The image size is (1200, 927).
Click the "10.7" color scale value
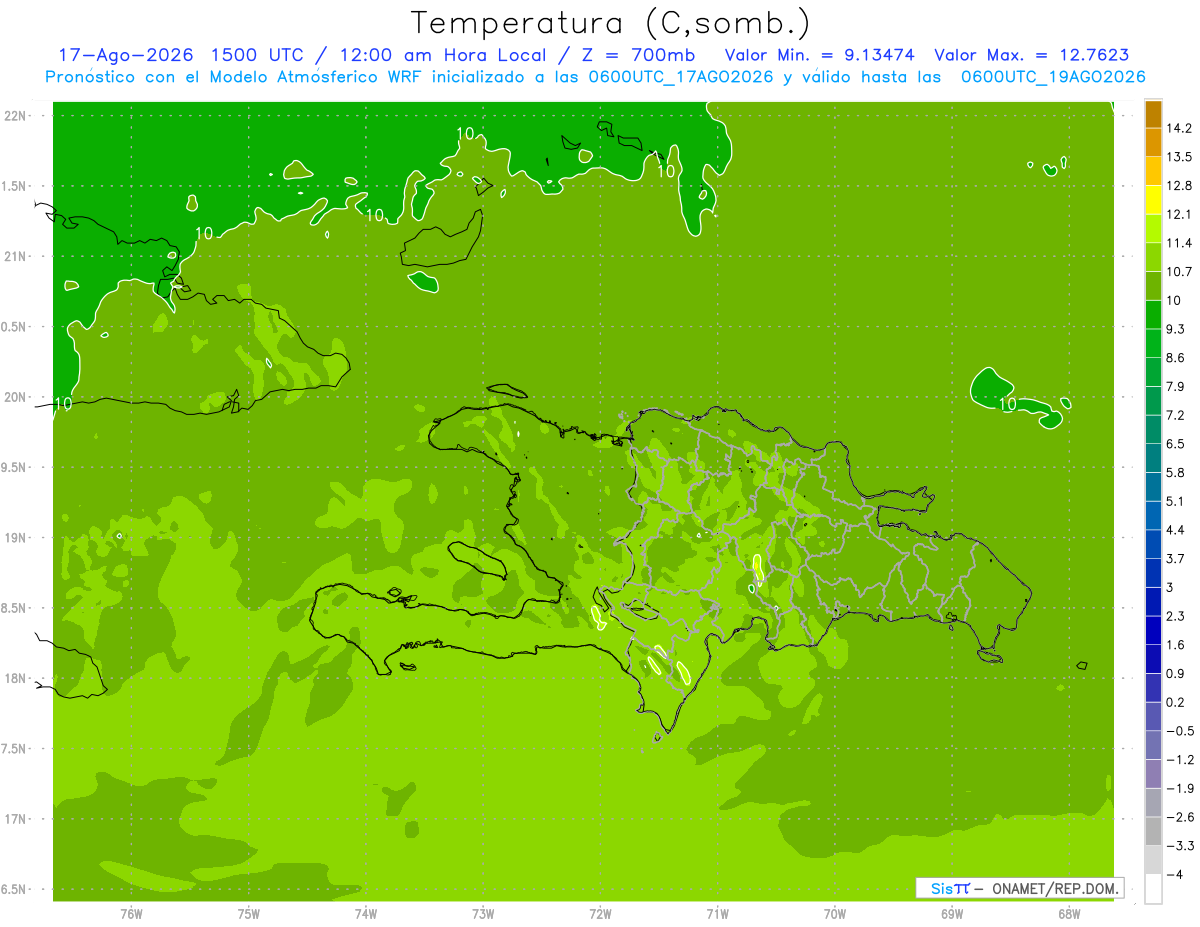1179,272
